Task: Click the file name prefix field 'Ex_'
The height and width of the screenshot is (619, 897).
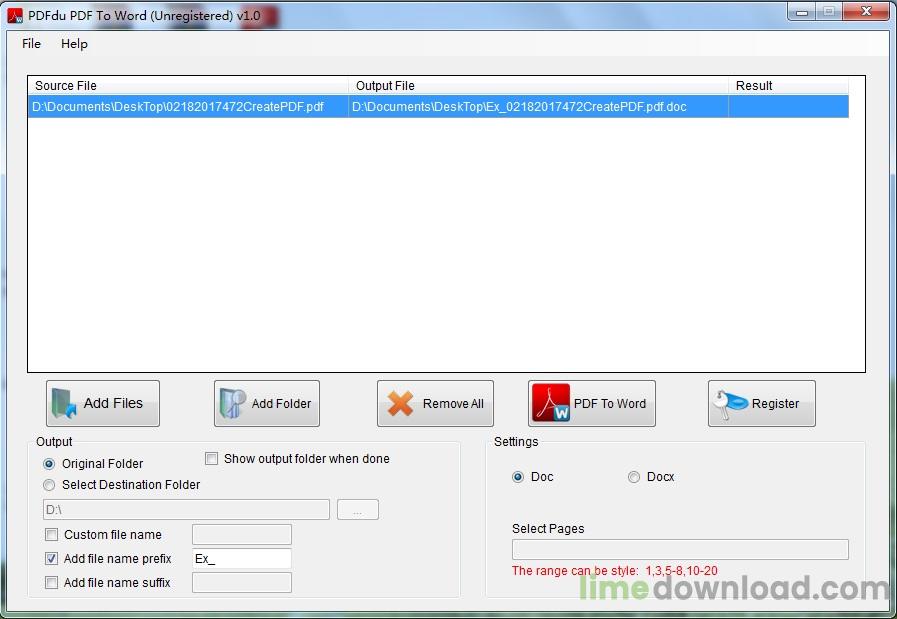Action: [241, 558]
